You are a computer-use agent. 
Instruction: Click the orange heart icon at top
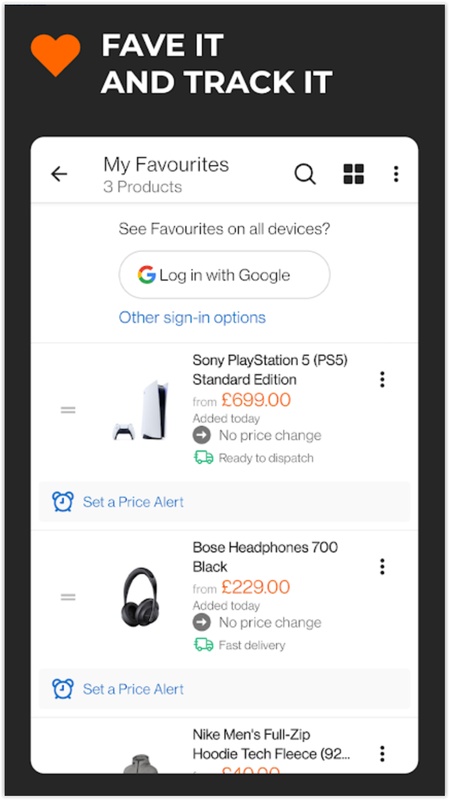56,55
